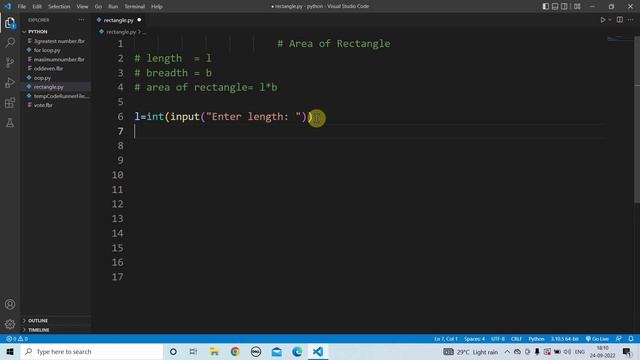
Task: Open Microsoft Edge from taskbar
Action: tap(297, 351)
